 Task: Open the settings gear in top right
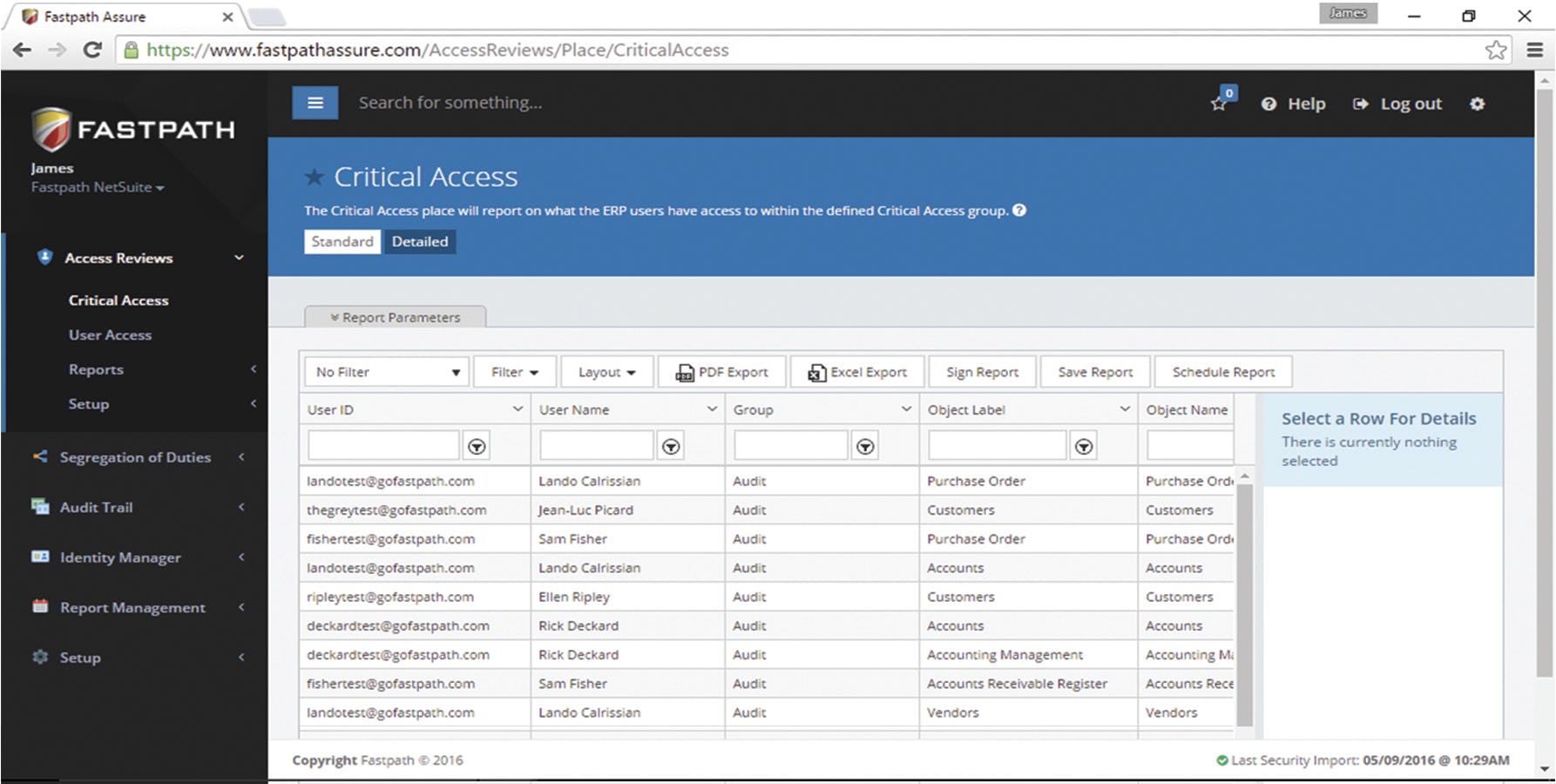(x=1478, y=103)
